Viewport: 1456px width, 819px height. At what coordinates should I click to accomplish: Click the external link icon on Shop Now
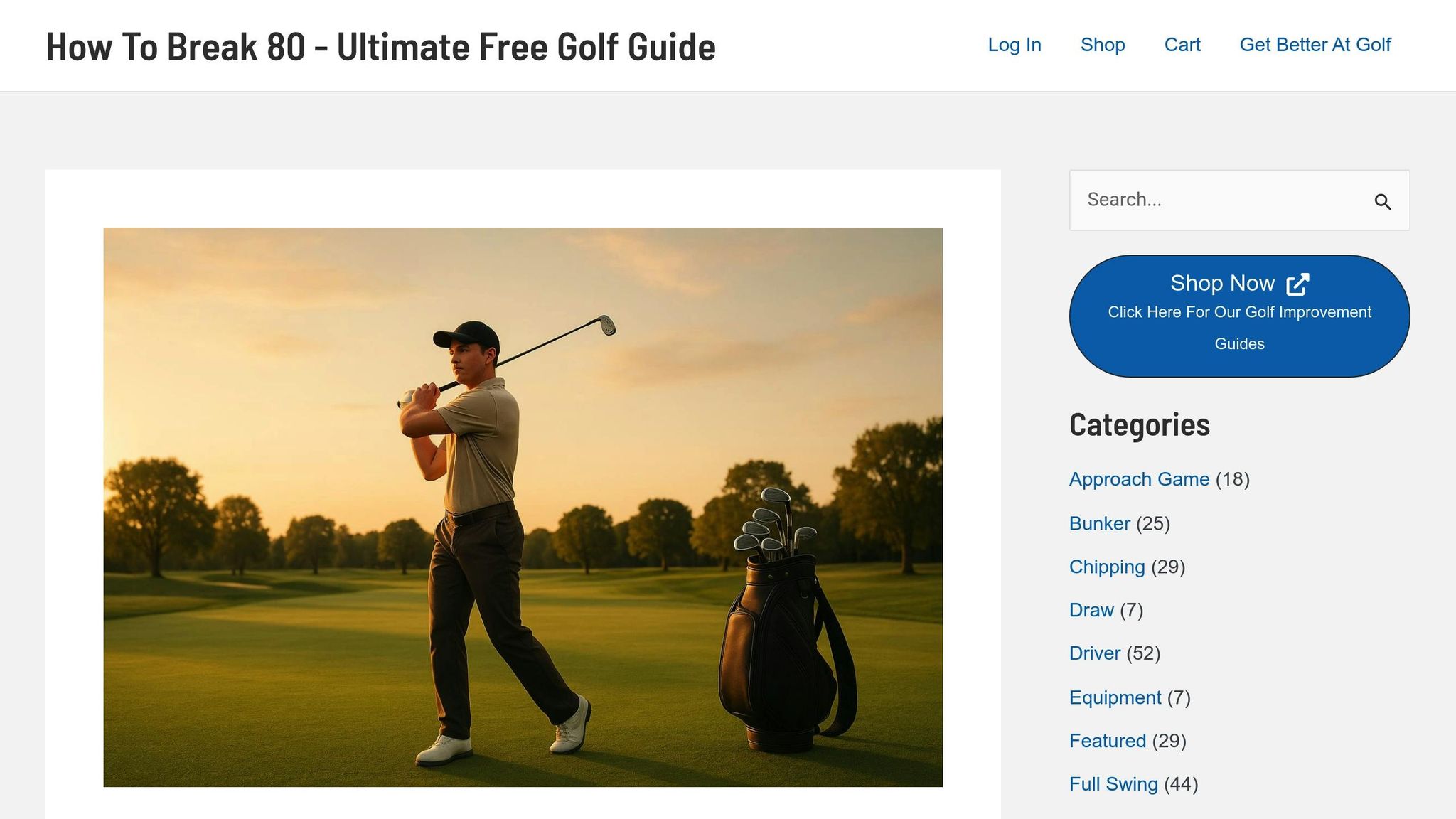(x=1297, y=284)
